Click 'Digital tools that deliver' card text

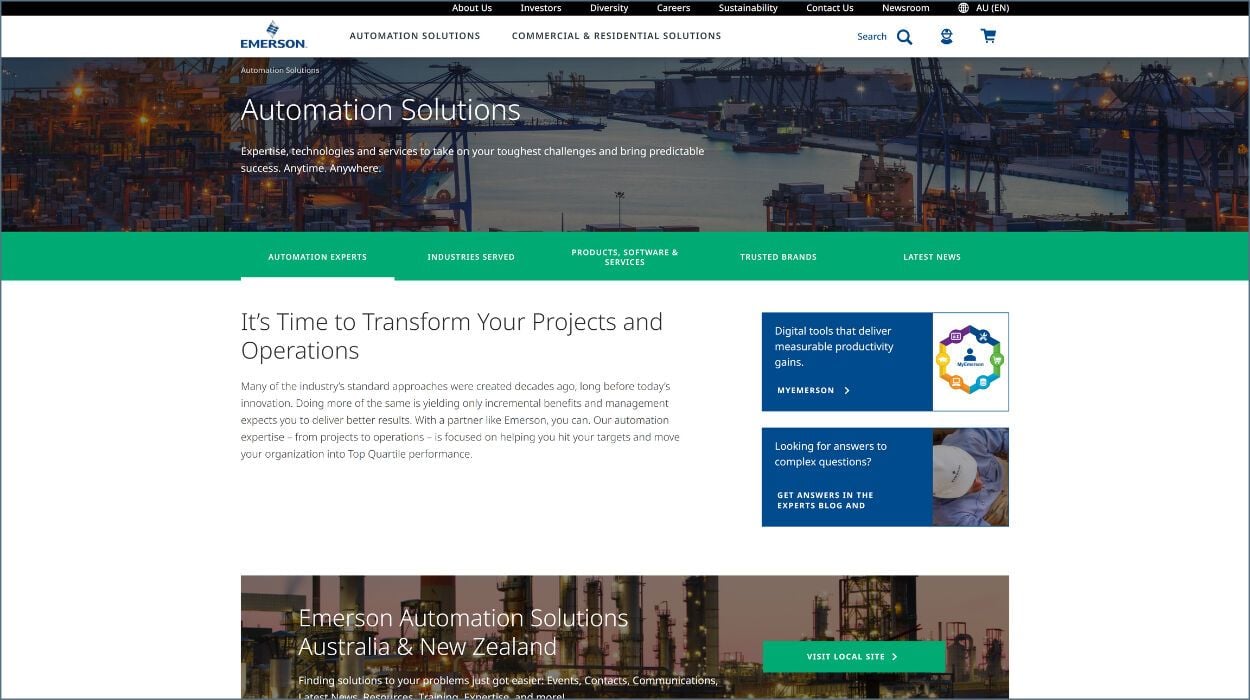coord(834,347)
